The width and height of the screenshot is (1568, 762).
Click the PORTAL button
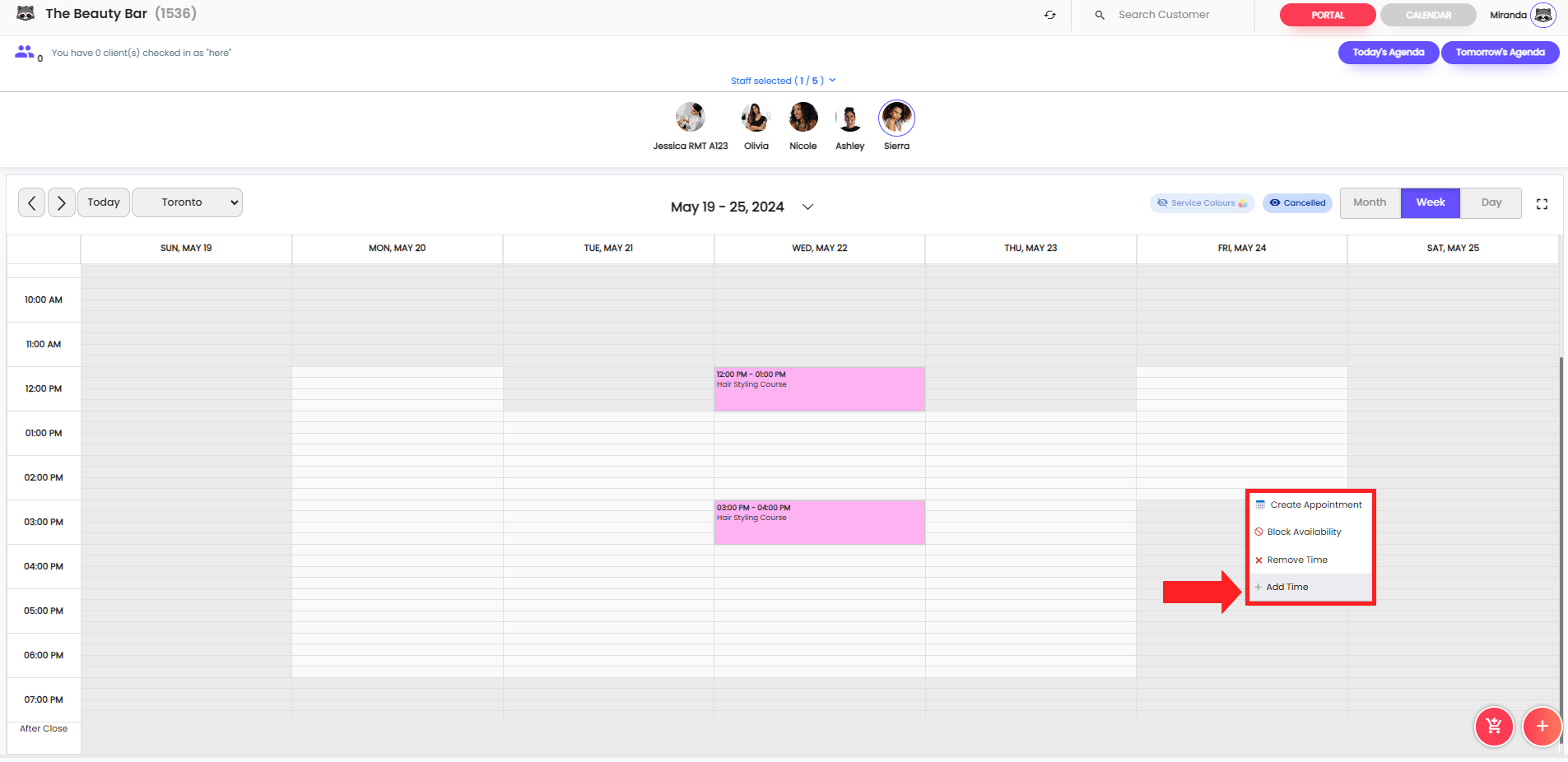point(1327,15)
